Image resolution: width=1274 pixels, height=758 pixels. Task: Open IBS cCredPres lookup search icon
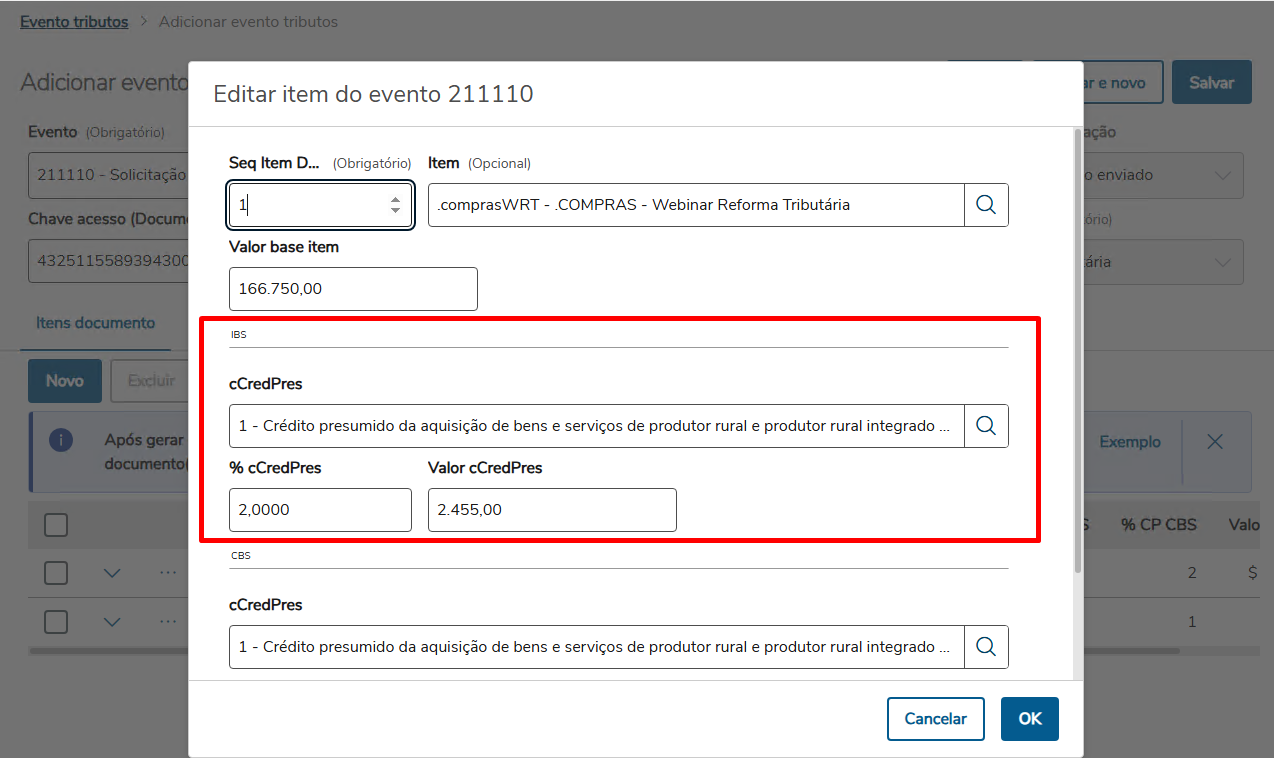click(986, 426)
